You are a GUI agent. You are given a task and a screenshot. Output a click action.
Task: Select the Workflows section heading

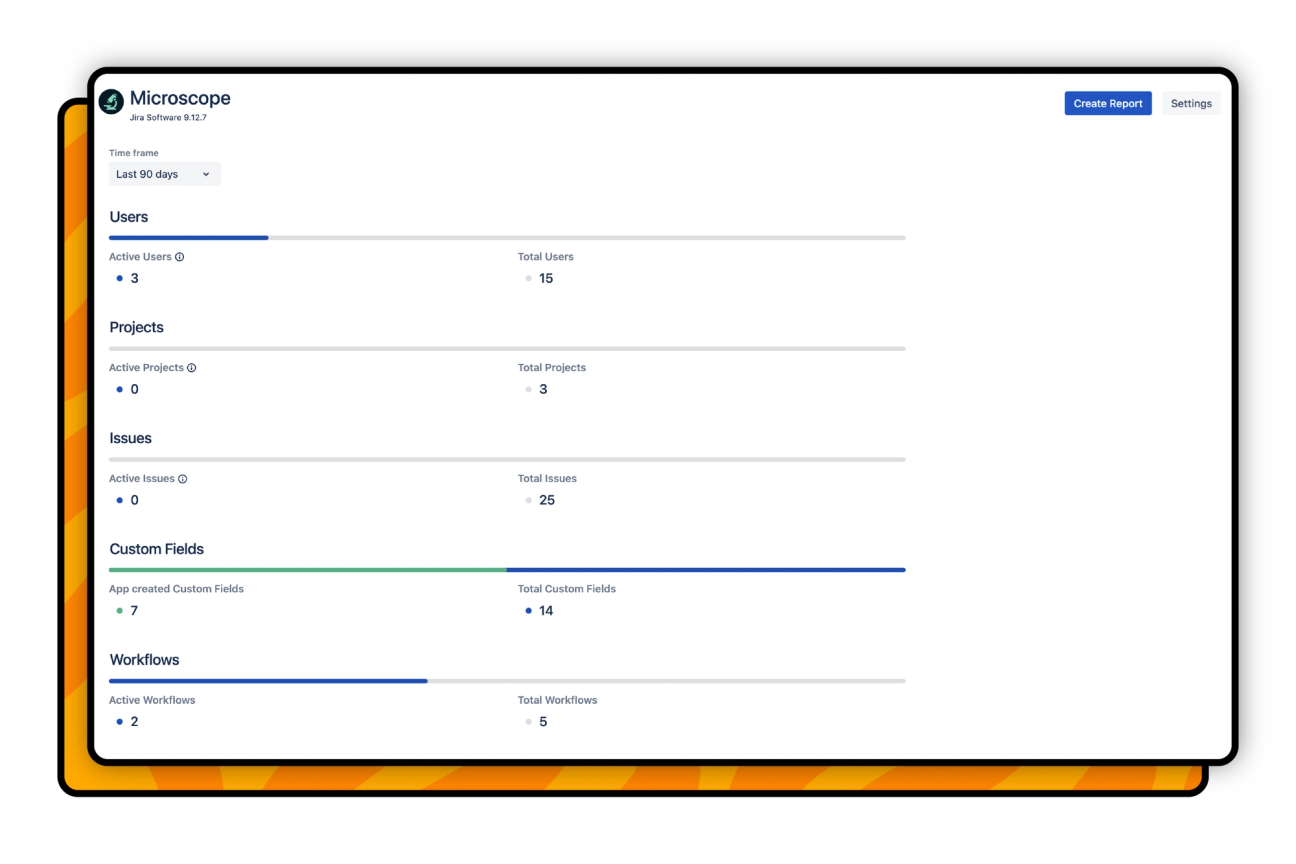point(144,659)
